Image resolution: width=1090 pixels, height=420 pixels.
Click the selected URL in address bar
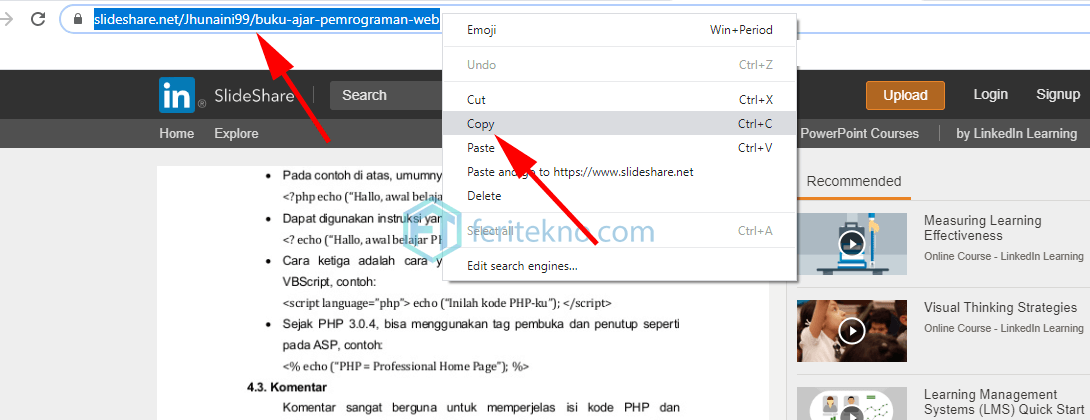pos(267,20)
